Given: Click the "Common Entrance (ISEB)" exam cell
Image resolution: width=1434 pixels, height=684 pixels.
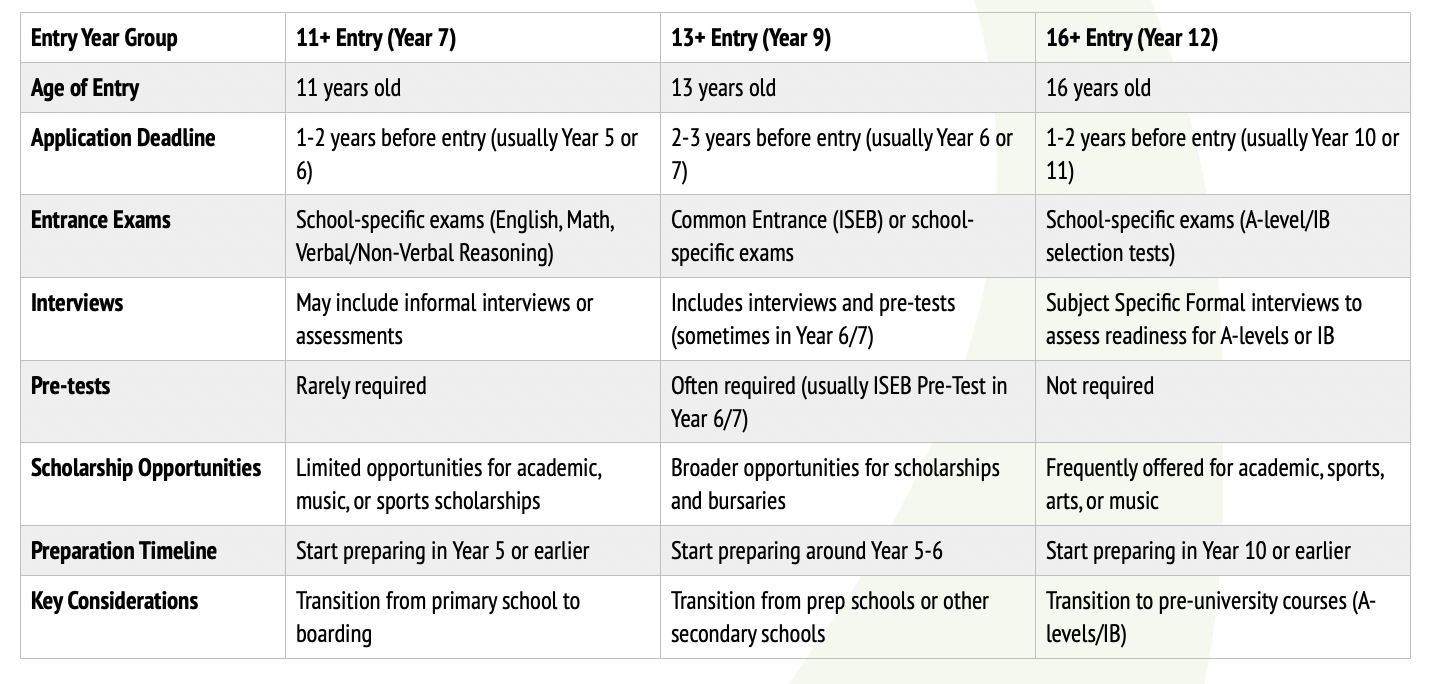Looking at the screenshot, I should pos(821,236).
